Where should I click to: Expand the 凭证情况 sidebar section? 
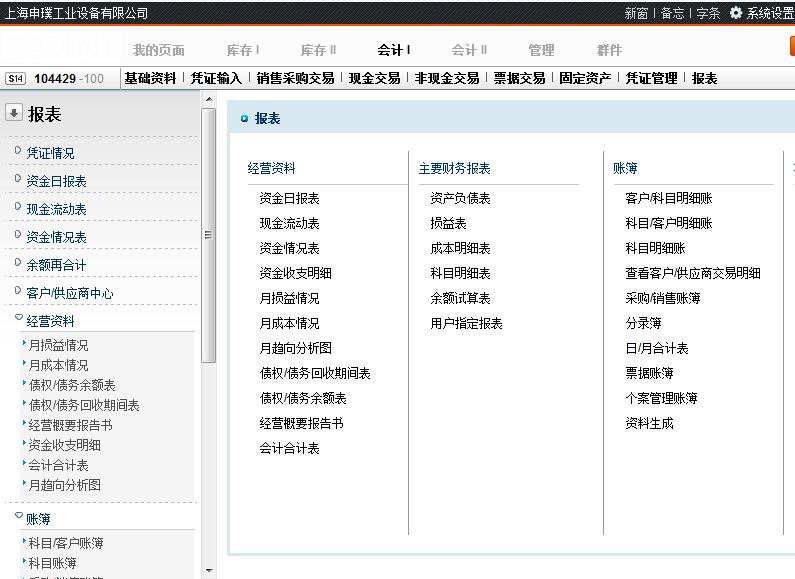pyautogui.click(x=18, y=152)
